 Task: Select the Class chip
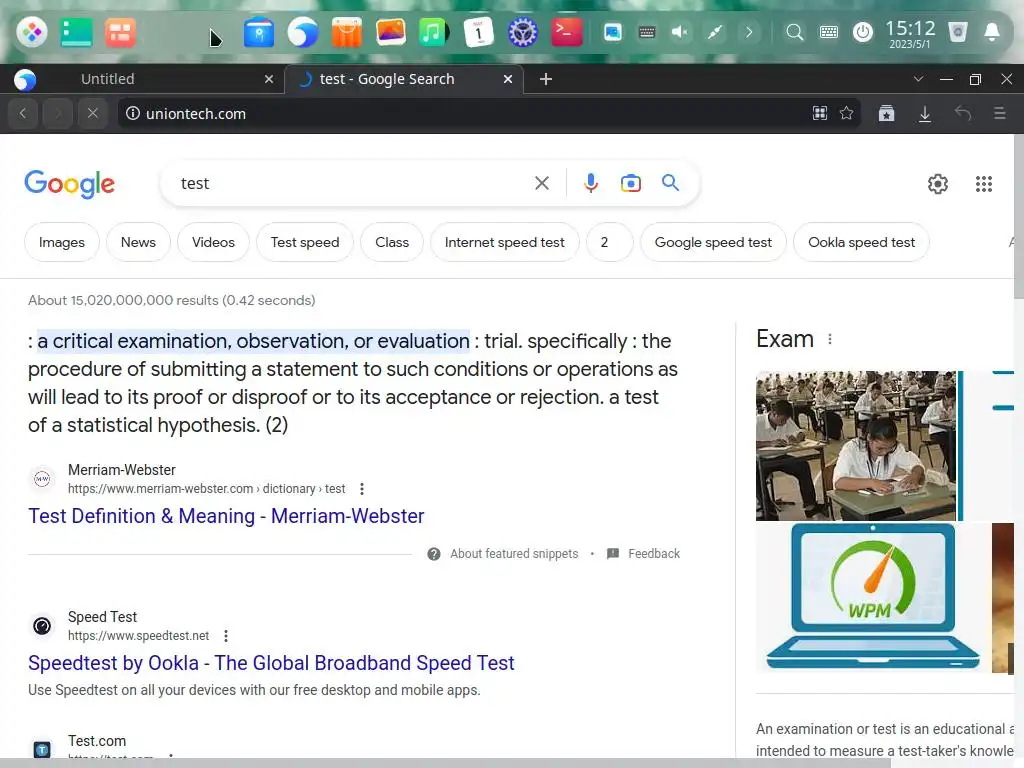(x=392, y=242)
